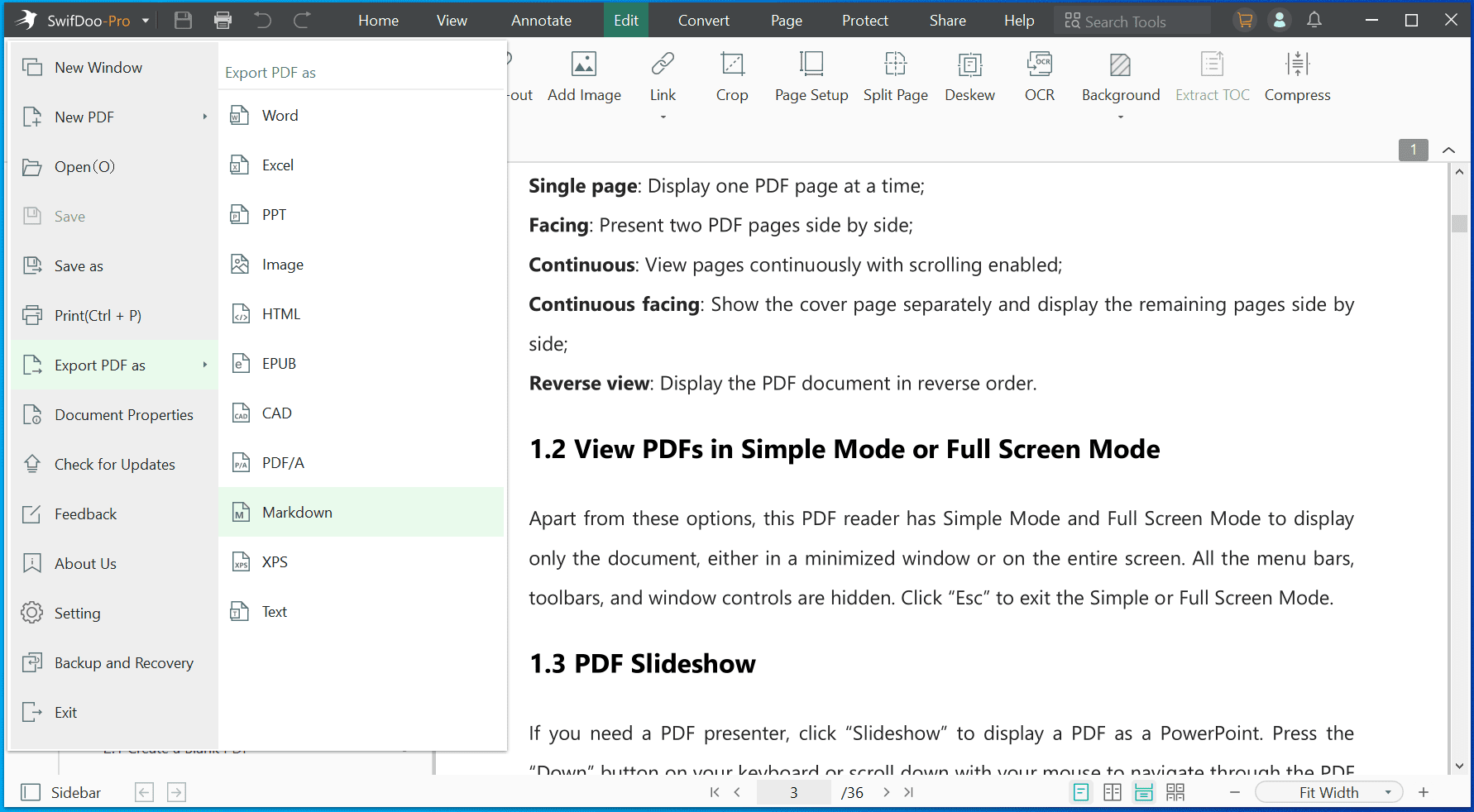
Task: Click the save icon in title bar
Action: click(184, 21)
